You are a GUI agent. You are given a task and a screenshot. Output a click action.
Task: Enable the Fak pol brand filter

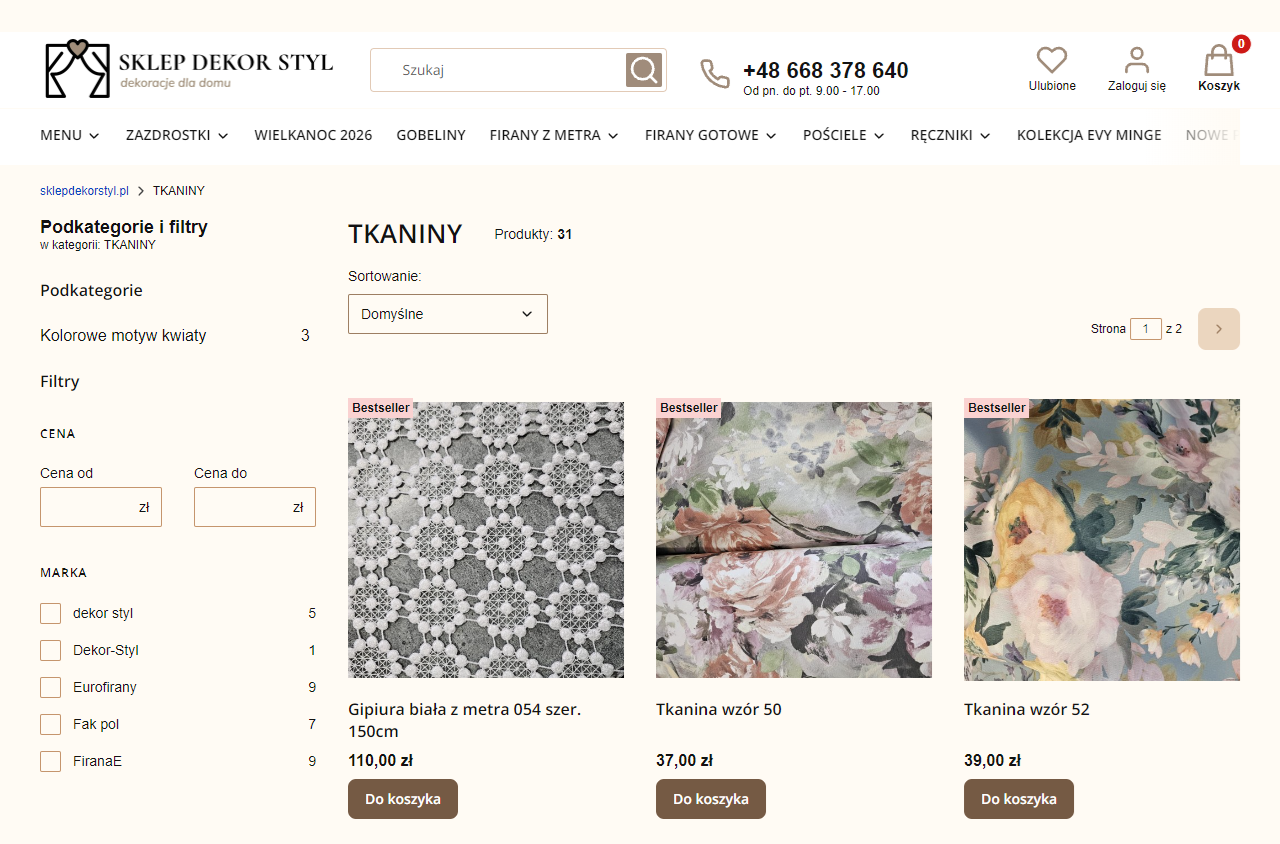(50, 724)
